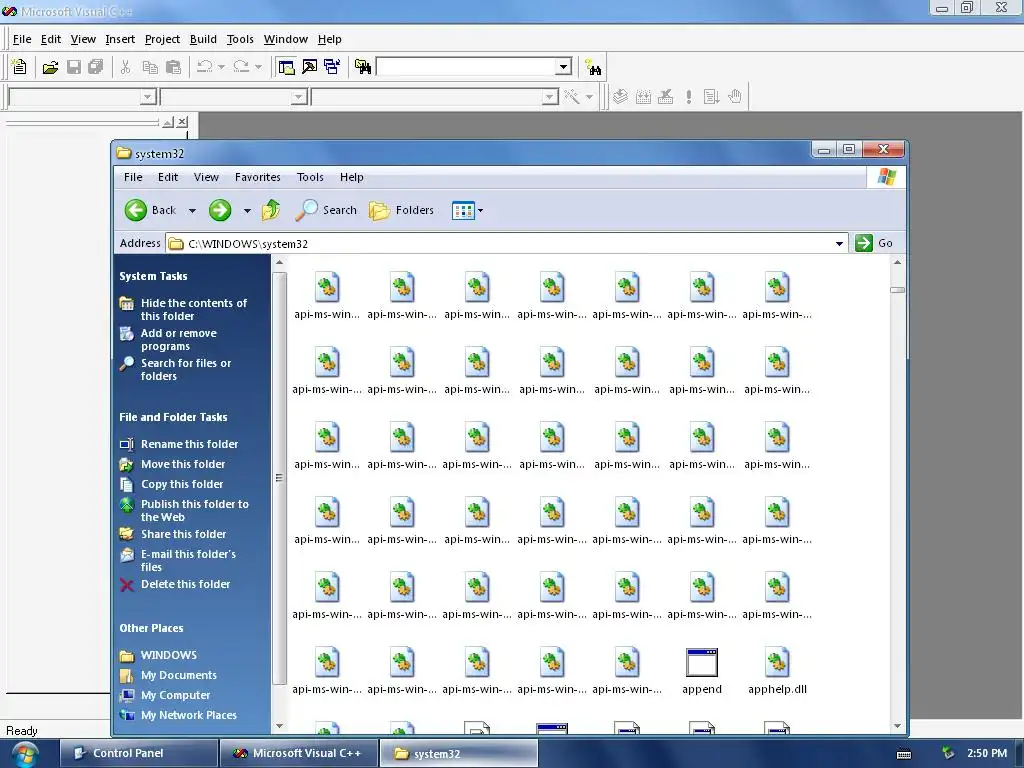This screenshot has width=1024, height=768.
Task: Toggle the Output window icon in Visual C++
Action: coord(309,67)
